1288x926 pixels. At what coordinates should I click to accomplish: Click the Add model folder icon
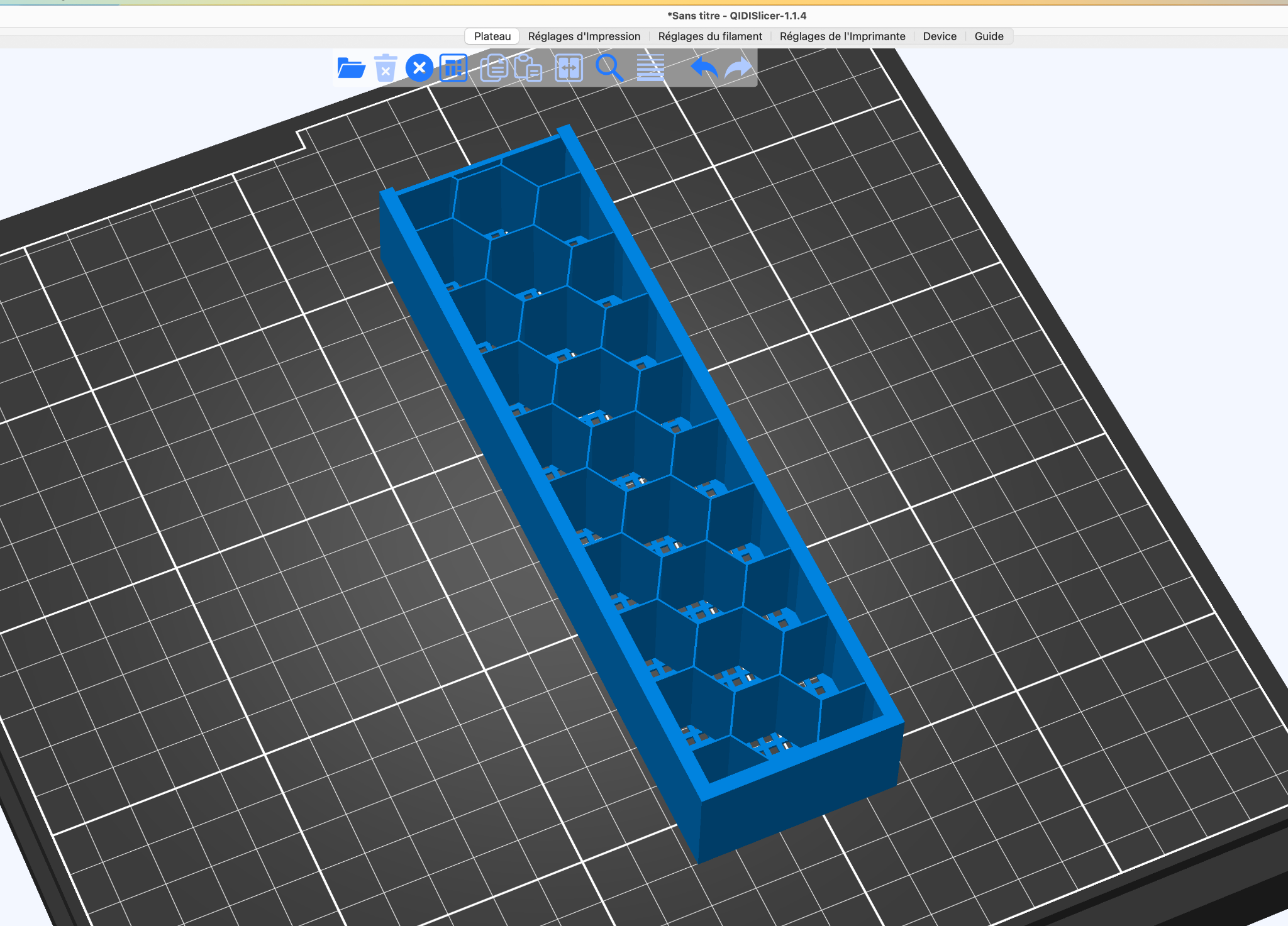coord(351,68)
